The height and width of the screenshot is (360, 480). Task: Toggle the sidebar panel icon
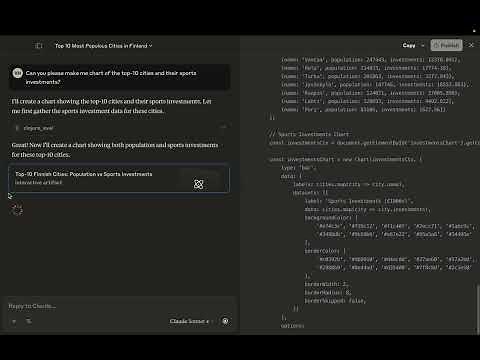point(39,46)
